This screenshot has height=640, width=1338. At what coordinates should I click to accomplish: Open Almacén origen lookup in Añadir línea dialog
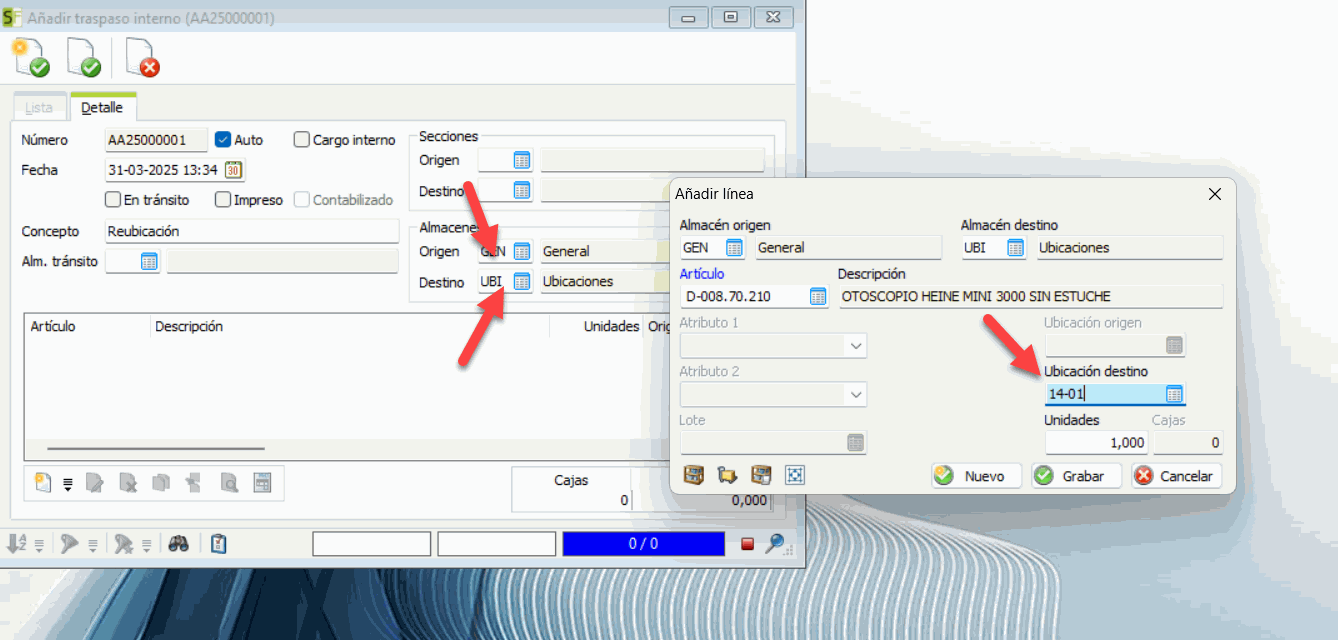734,248
